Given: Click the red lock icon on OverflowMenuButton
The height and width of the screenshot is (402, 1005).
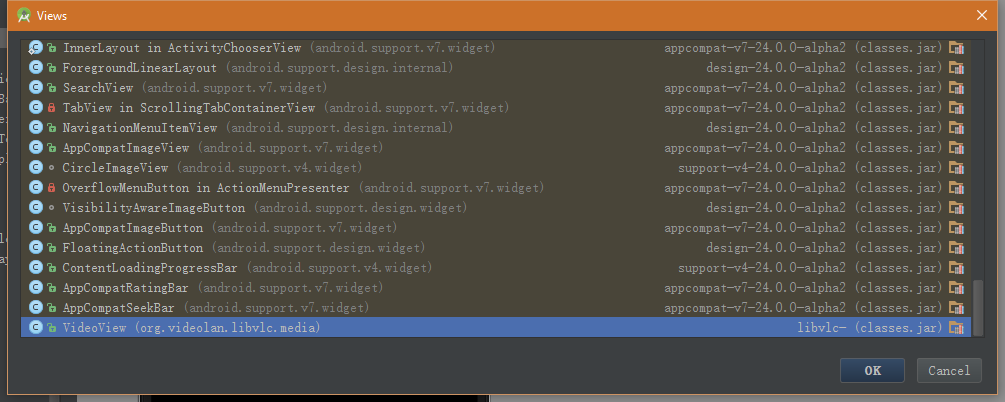Looking at the screenshot, I should coord(51,188).
